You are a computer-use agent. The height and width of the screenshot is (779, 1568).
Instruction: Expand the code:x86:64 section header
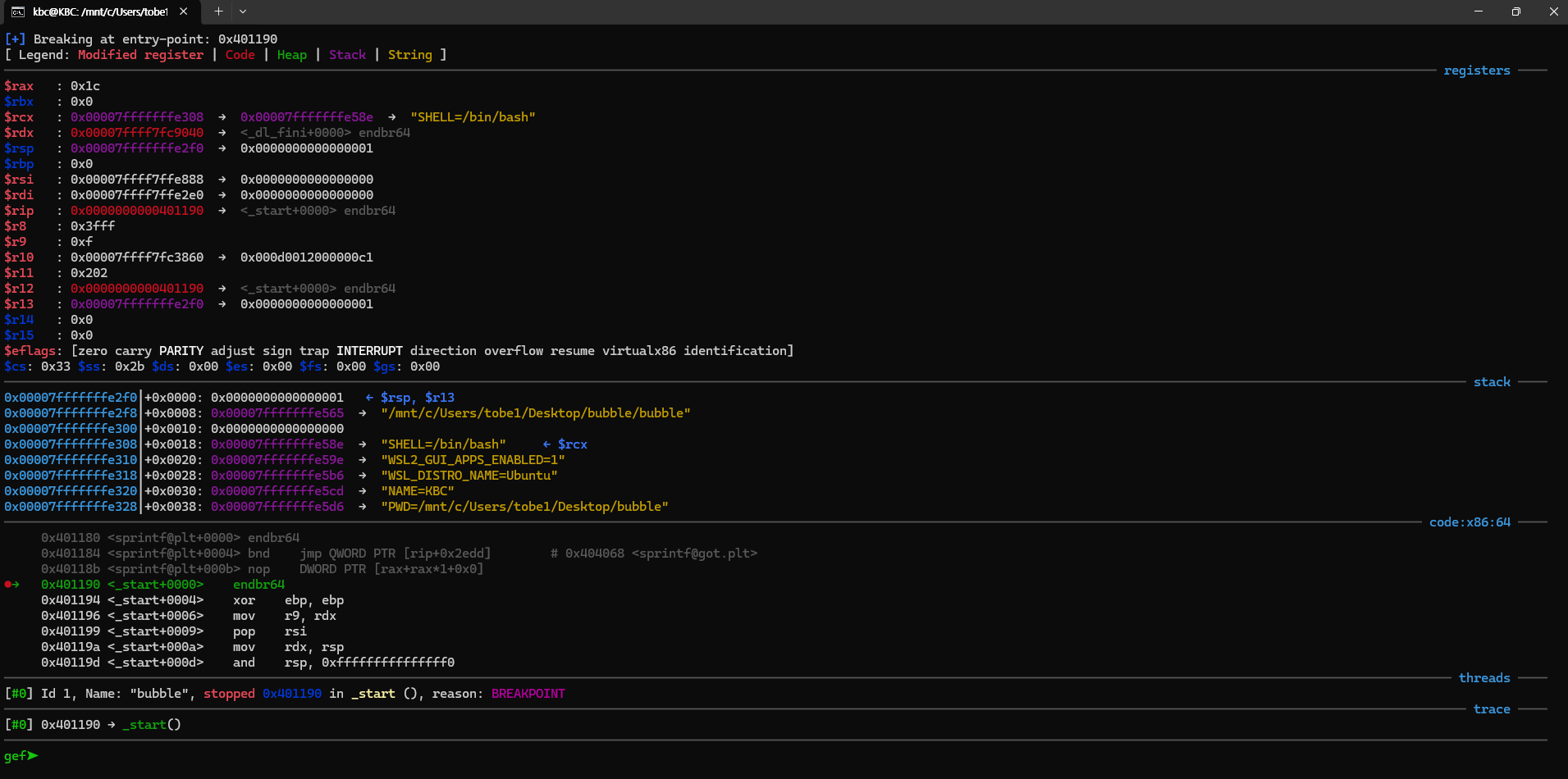[1470, 522]
